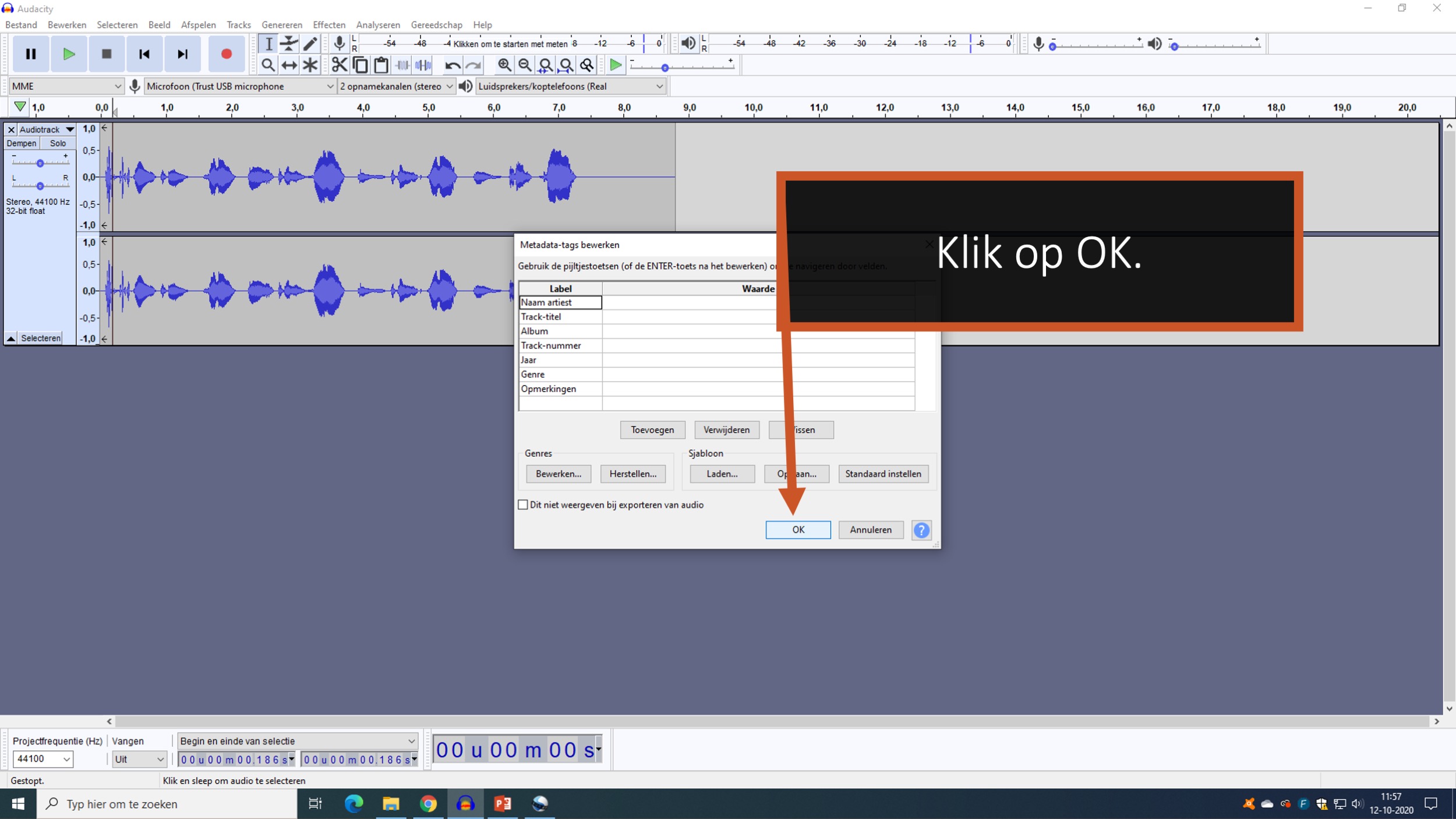Click the Cut scissors icon
Viewport: 1456px width, 819px height.
[339, 65]
